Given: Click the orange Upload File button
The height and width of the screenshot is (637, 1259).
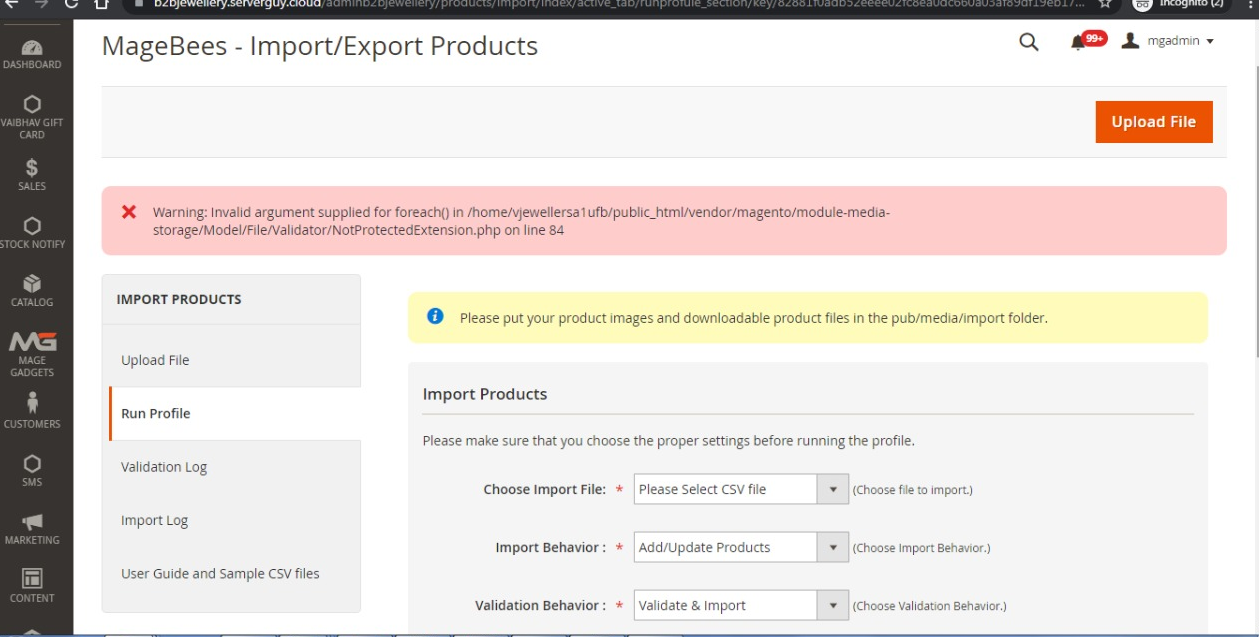Looking at the screenshot, I should coord(1154,122).
